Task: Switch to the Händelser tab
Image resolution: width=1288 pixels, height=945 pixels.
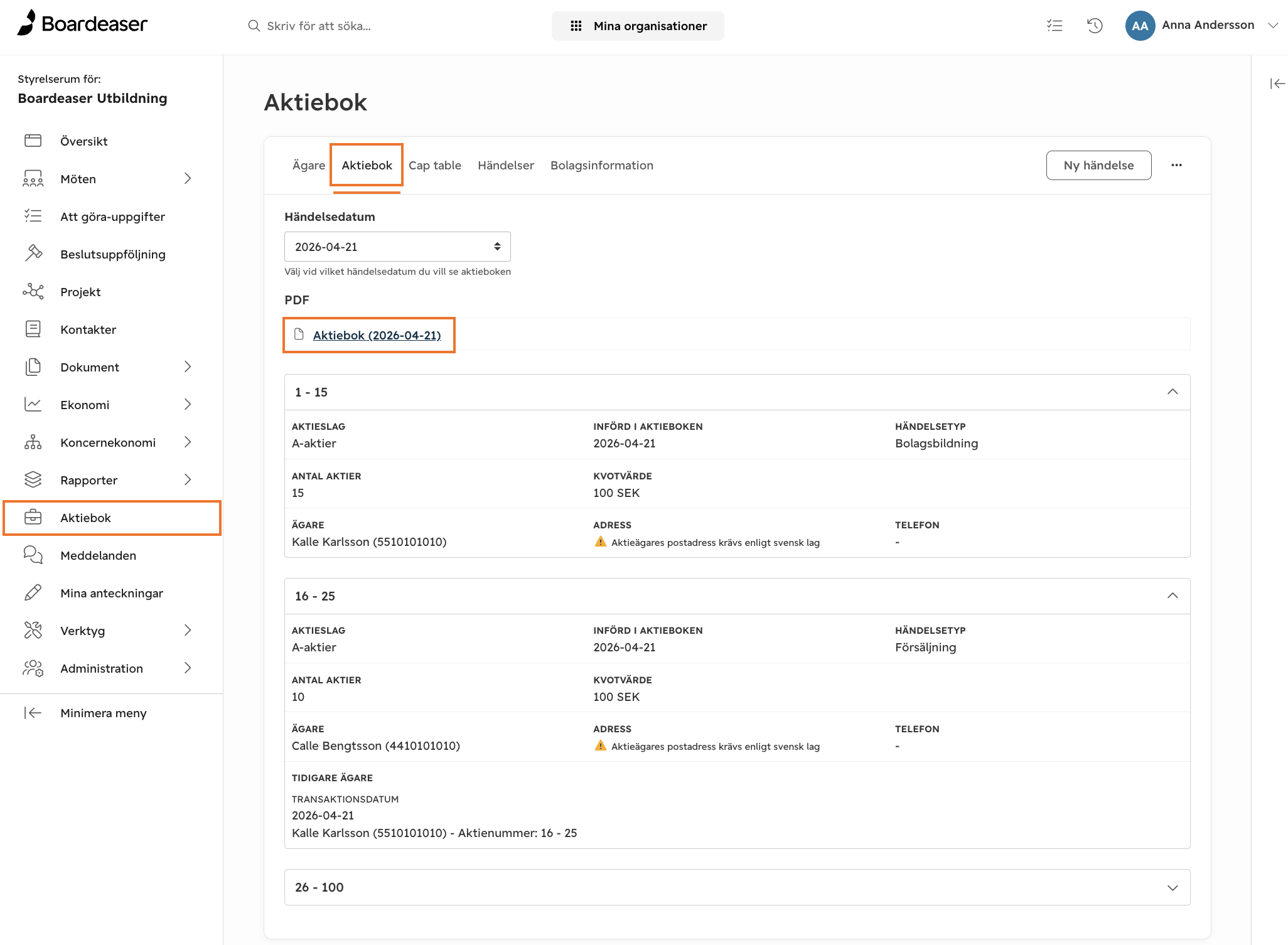Action: 506,165
